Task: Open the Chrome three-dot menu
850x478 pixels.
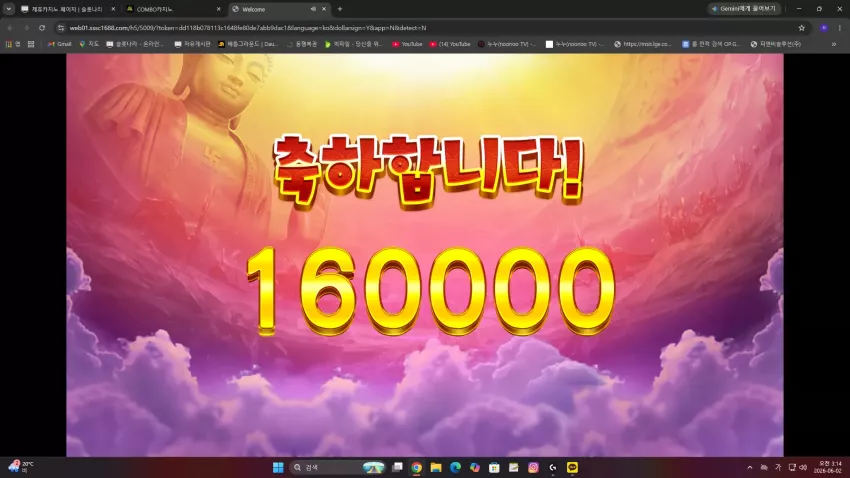Action: (840, 28)
